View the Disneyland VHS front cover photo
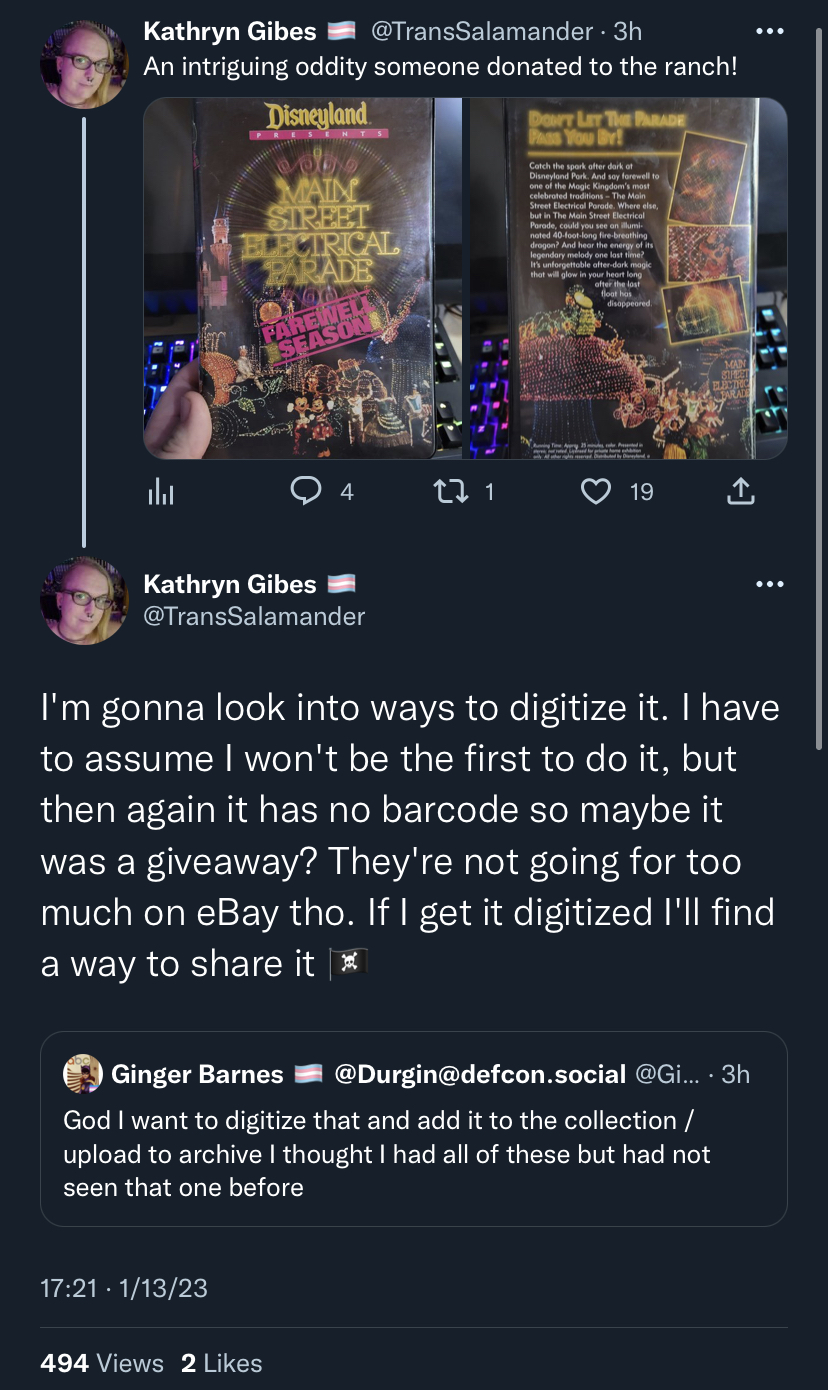This screenshot has height=1390, width=828. coord(302,278)
